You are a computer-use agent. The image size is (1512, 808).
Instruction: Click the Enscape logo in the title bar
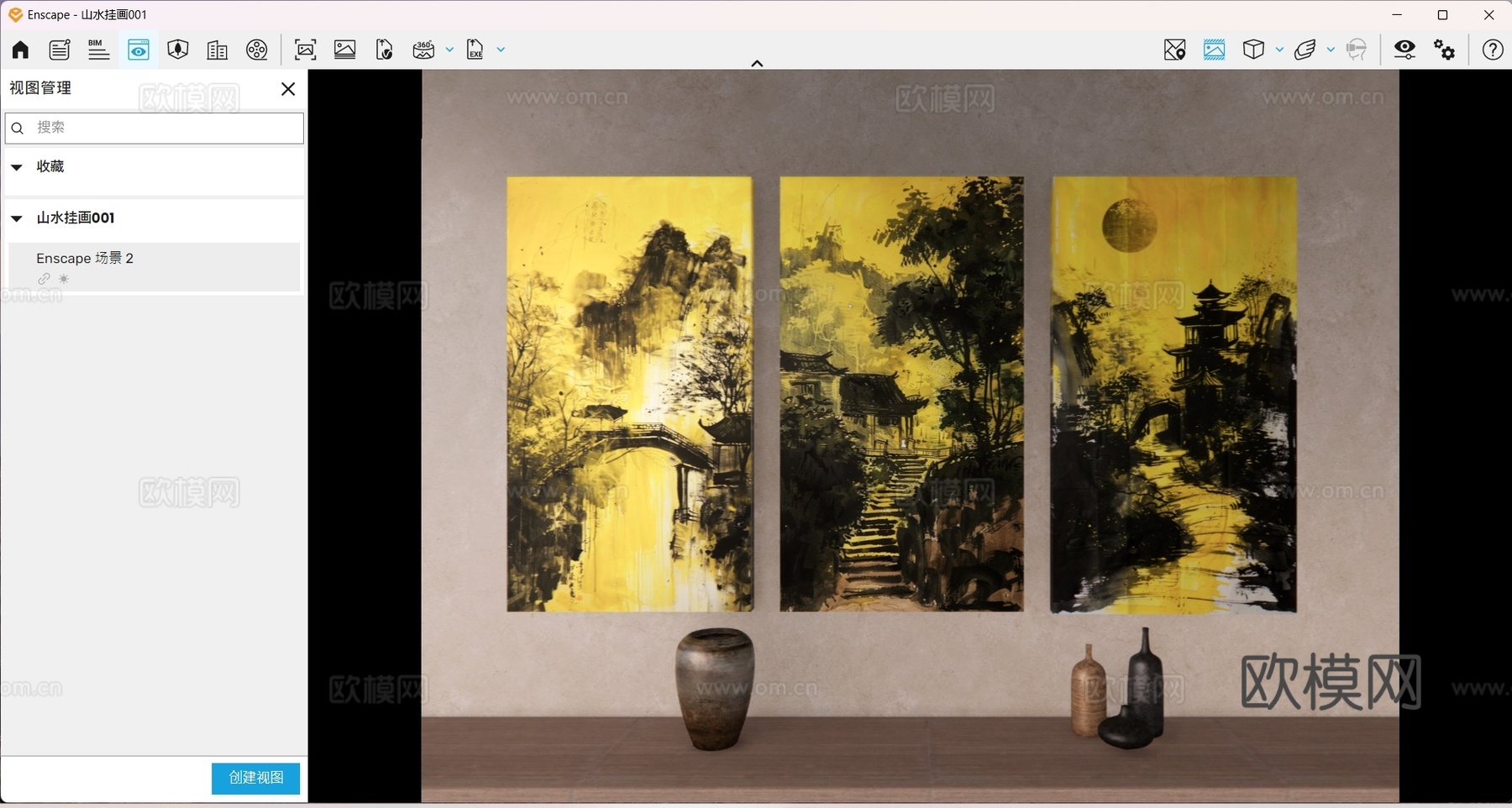click(15, 14)
